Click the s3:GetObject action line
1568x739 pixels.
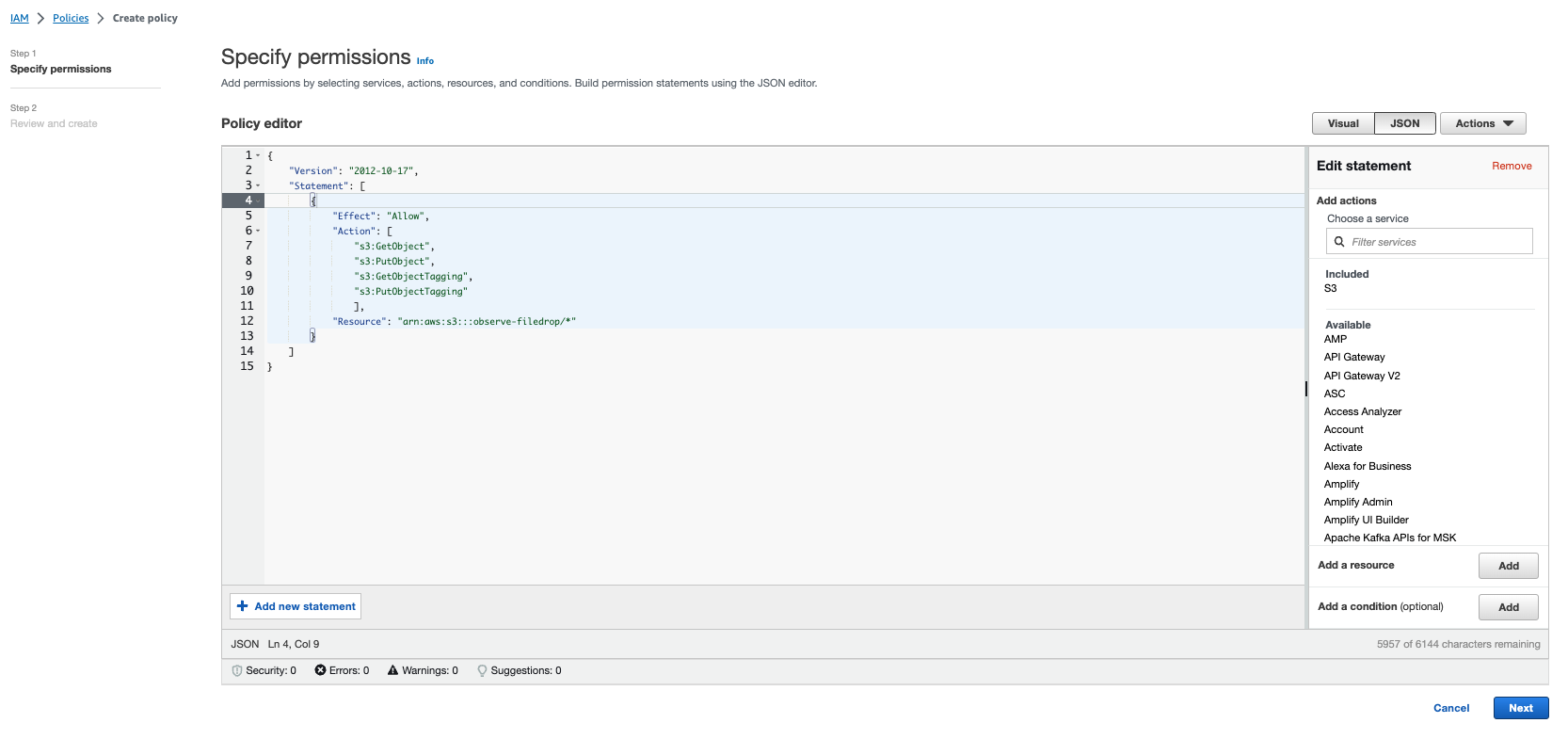click(x=394, y=246)
